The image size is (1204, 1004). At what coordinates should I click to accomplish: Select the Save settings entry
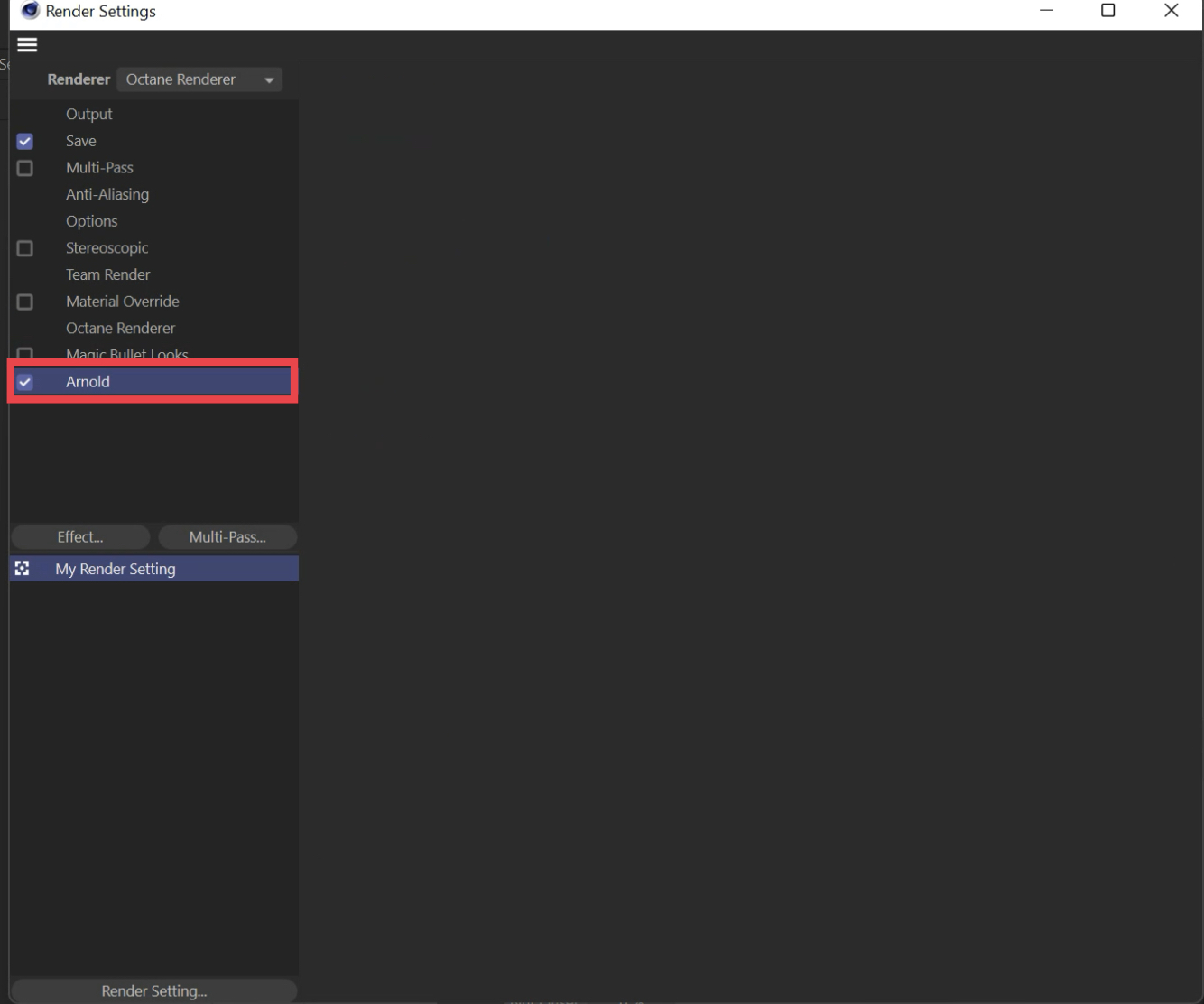(x=81, y=141)
